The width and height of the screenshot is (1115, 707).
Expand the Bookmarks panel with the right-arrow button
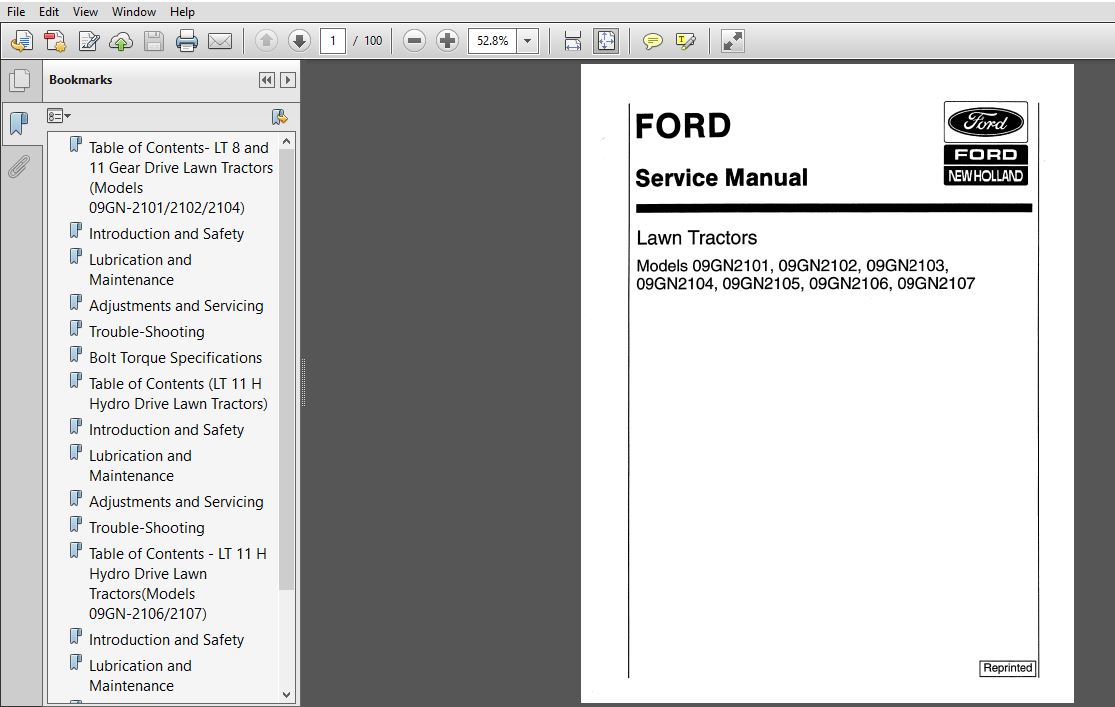tap(288, 80)
